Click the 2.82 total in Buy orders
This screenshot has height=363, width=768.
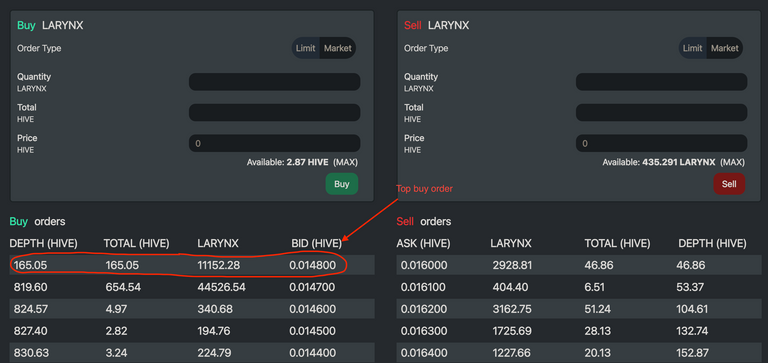pos(116,331)
